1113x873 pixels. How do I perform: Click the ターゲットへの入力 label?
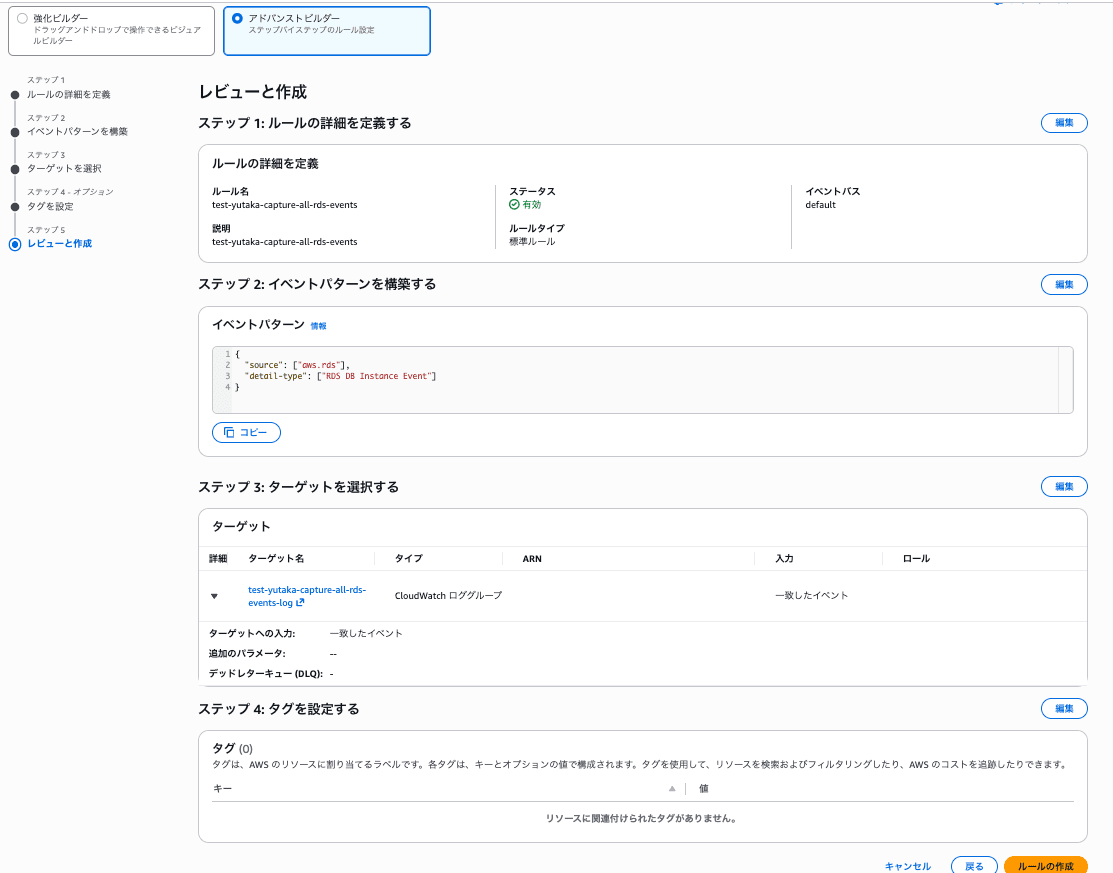pos(252,633)
